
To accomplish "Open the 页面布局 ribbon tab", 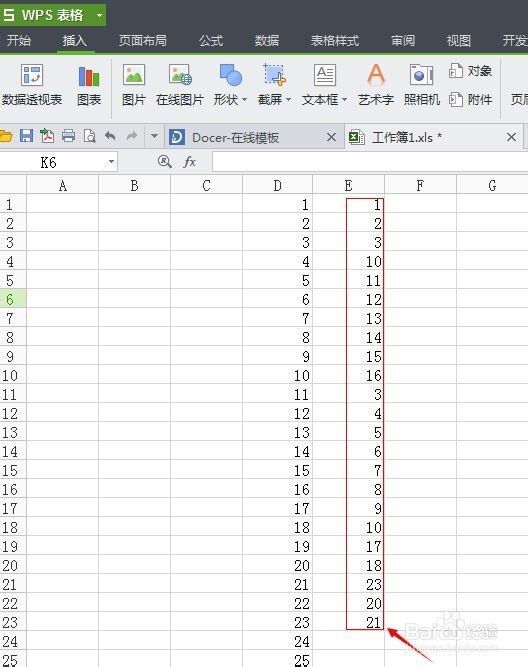I will click(143, 41).
